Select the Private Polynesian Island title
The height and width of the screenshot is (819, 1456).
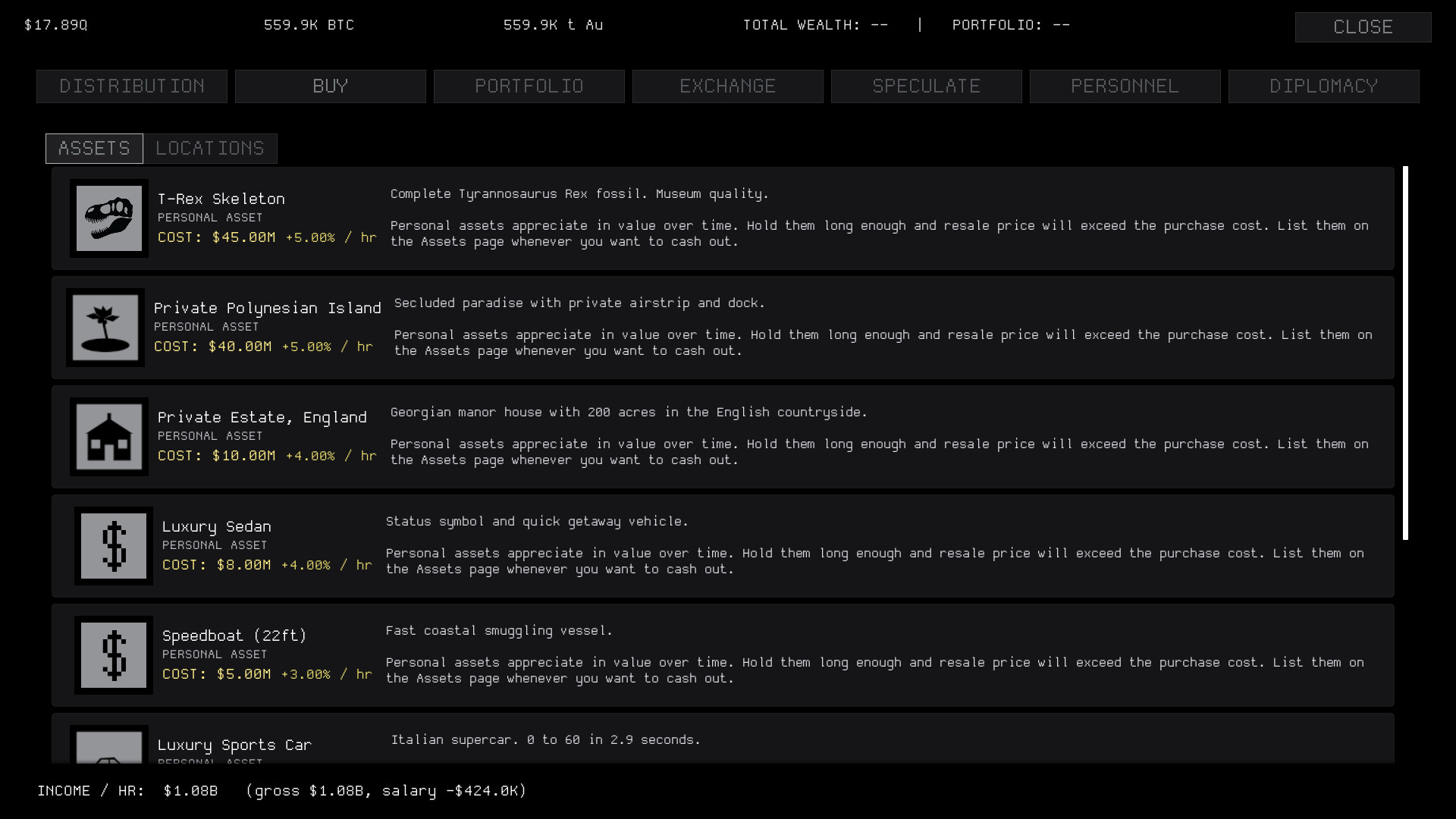[268, 309]
